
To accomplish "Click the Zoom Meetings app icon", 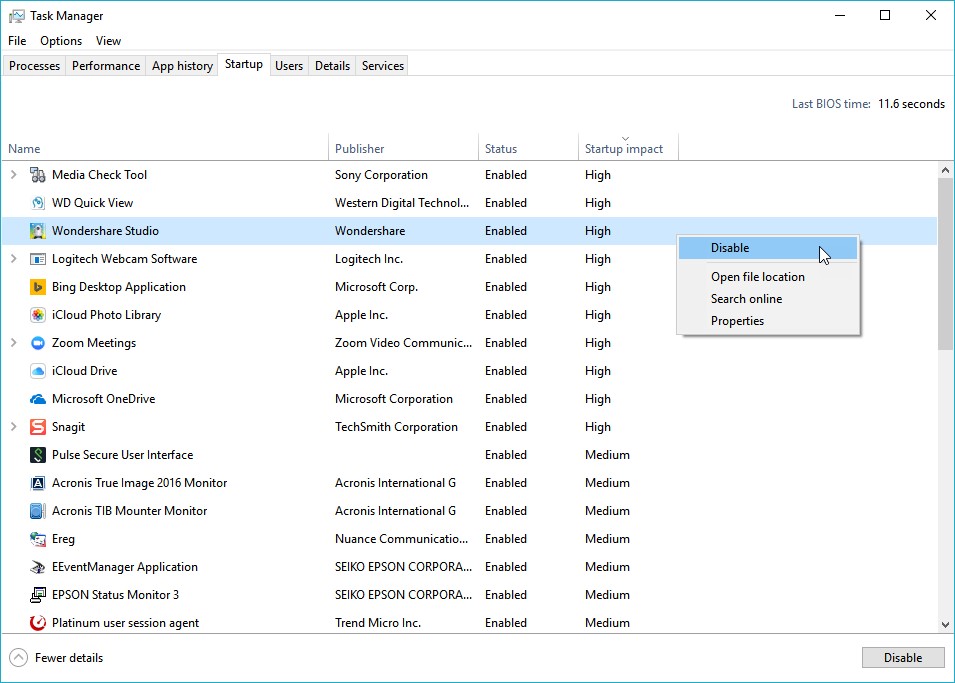I will pos(38,343).
